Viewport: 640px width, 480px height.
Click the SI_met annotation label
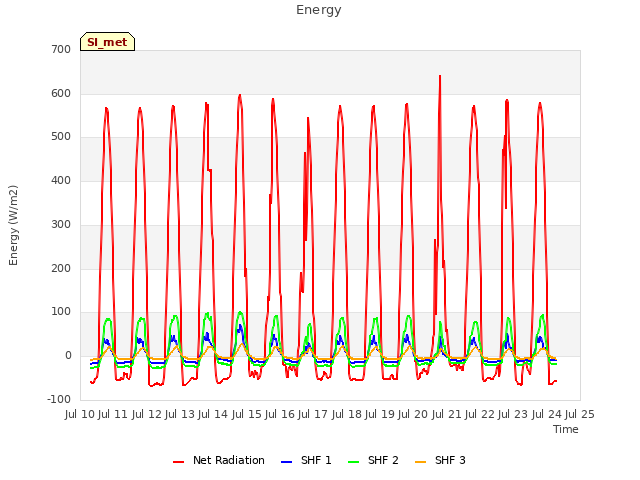(x=107, y=42)
